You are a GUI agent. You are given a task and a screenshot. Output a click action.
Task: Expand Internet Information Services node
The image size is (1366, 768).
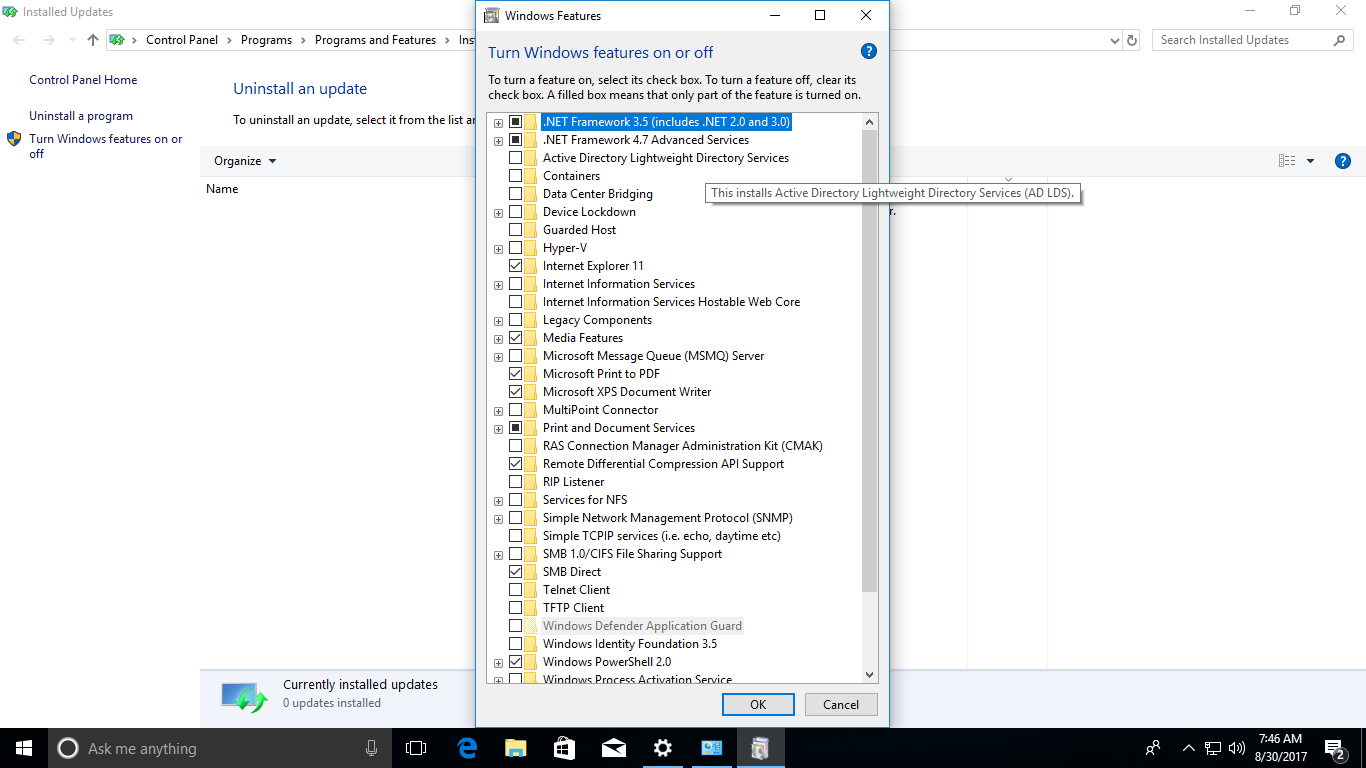point(498,285)
